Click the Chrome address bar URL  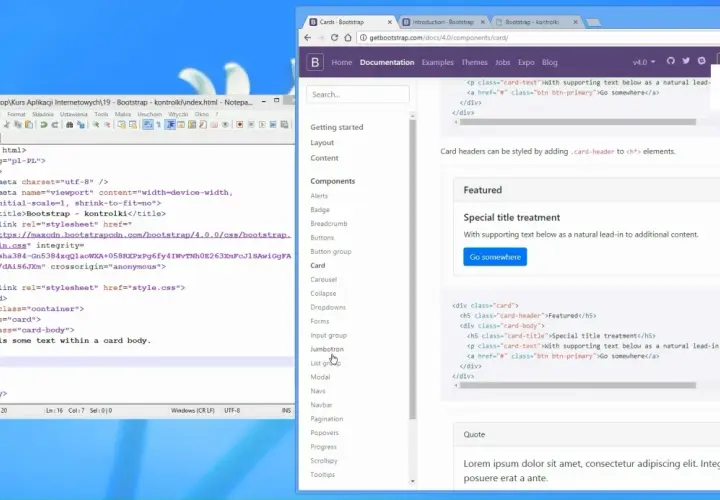[439, 38]
